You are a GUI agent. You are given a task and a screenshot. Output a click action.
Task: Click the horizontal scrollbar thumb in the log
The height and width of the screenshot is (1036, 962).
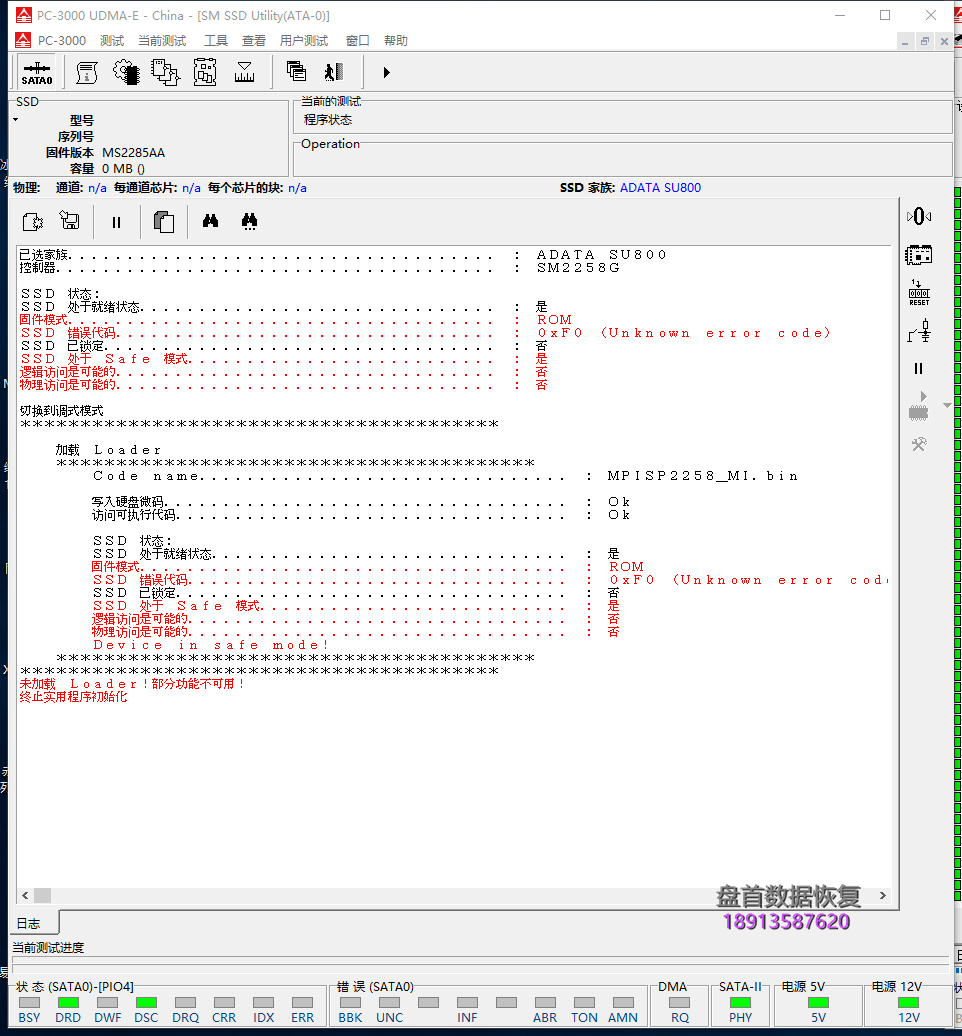(x=42, y=895)
